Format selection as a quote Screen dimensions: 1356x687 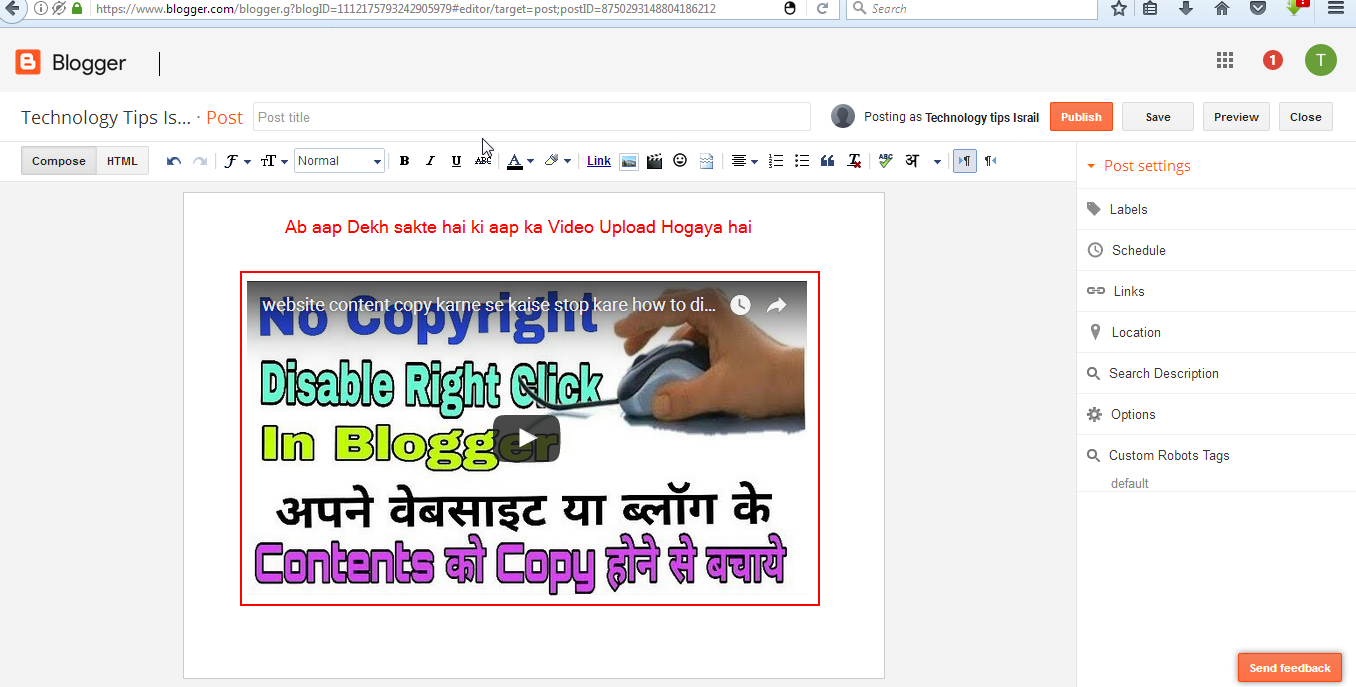[x=827, y=161]
